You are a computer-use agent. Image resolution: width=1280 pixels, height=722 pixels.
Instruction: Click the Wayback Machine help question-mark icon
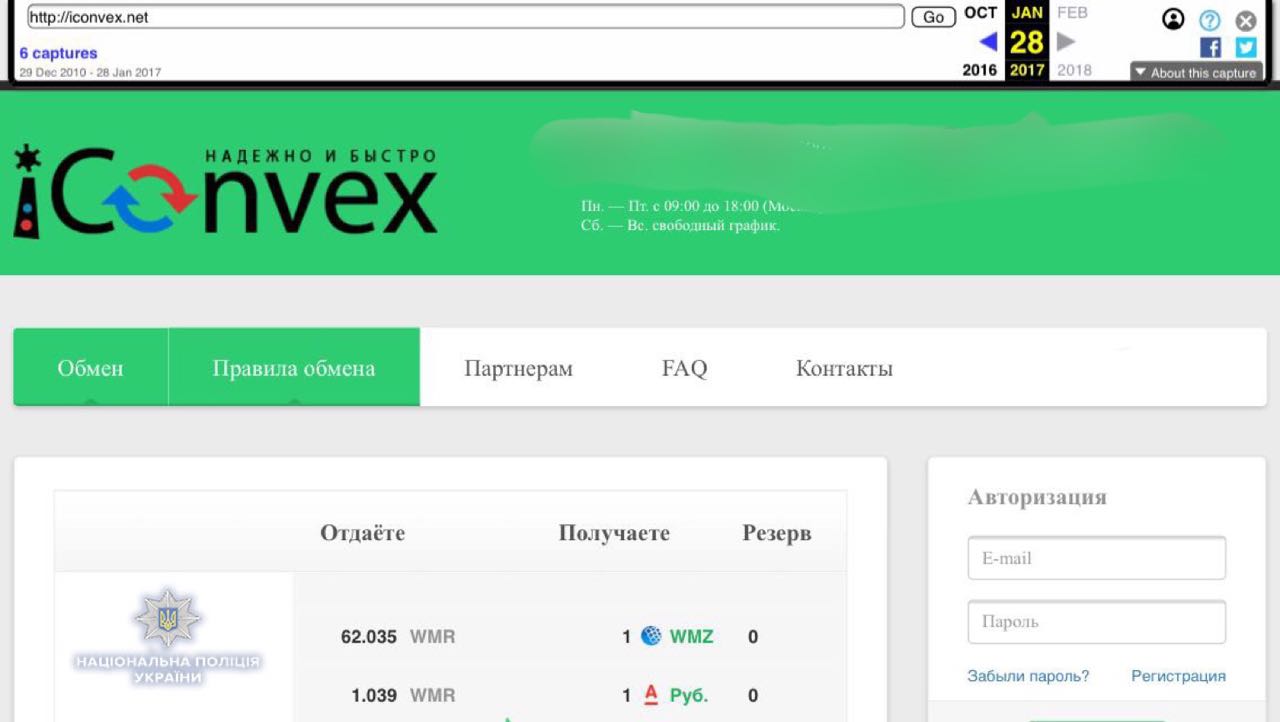coord(1210,20)
